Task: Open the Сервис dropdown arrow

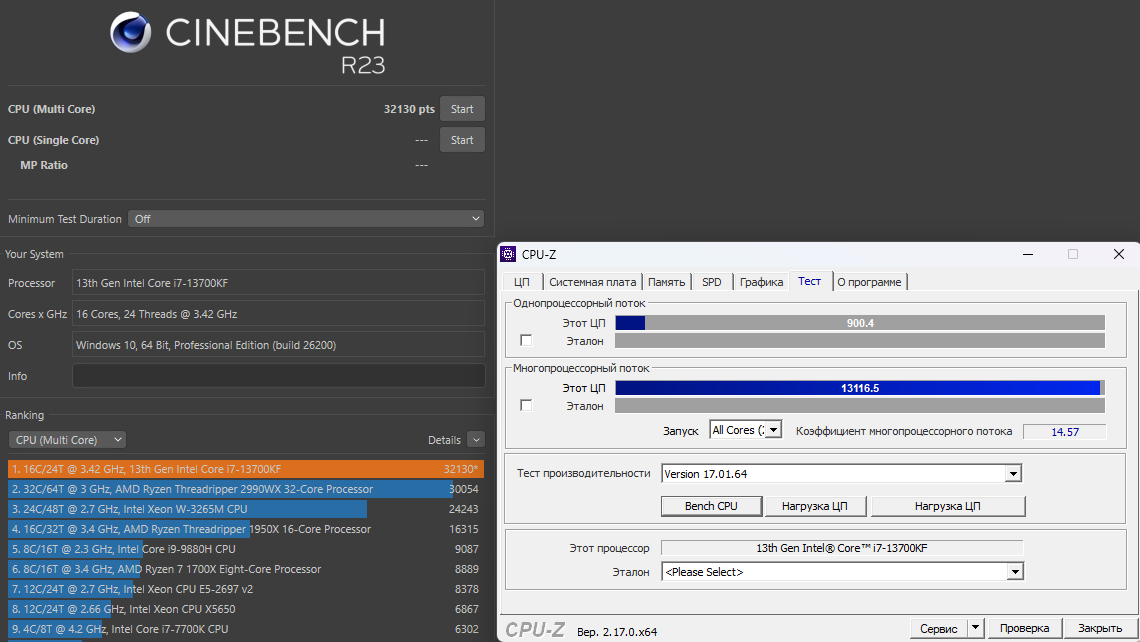Action: tap(976, 628)
